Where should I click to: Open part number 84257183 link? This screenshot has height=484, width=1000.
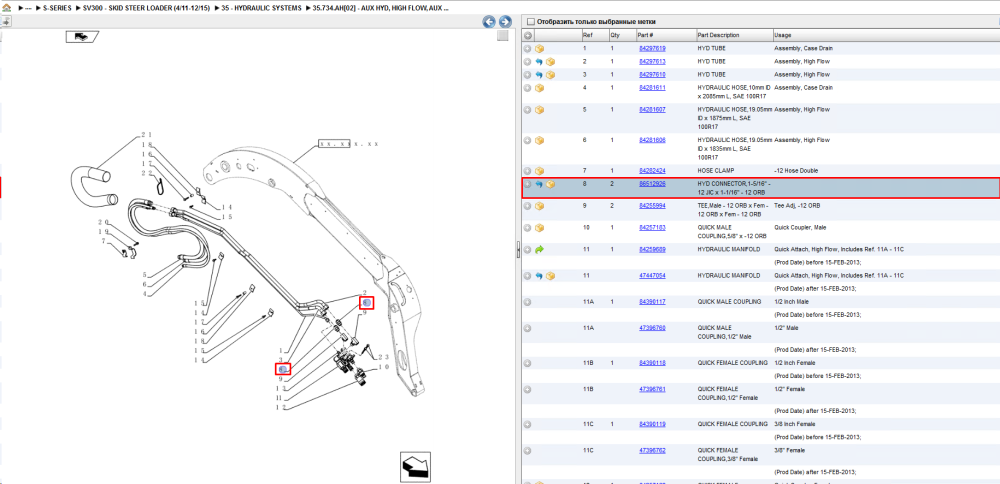click(652, 227)
